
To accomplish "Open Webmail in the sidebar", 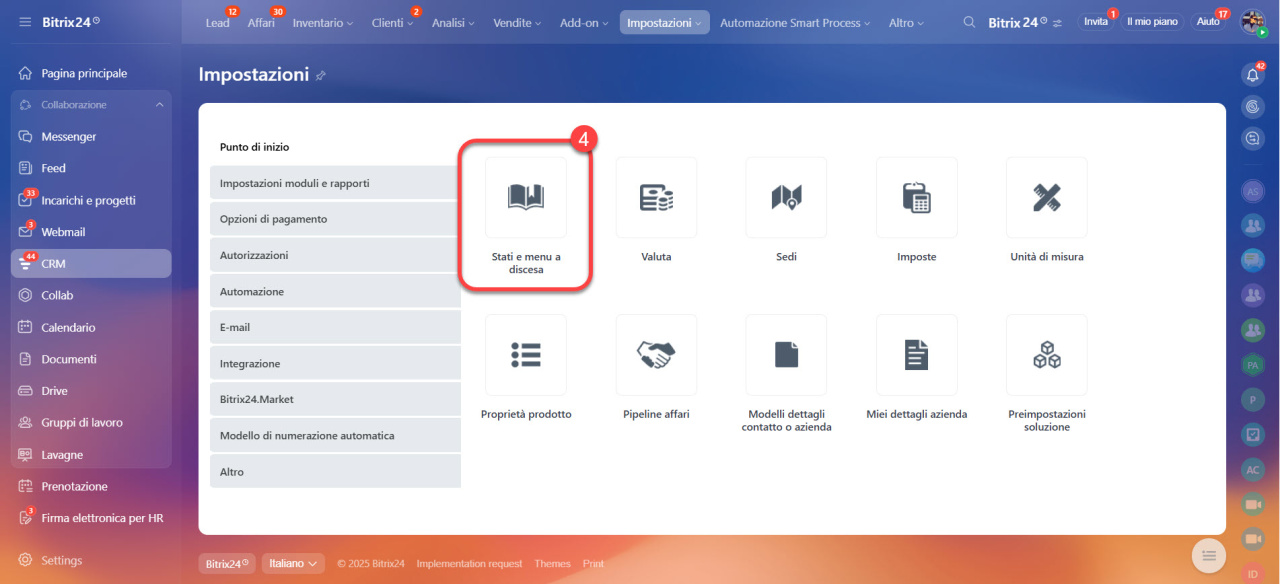I will pos(91,232).
